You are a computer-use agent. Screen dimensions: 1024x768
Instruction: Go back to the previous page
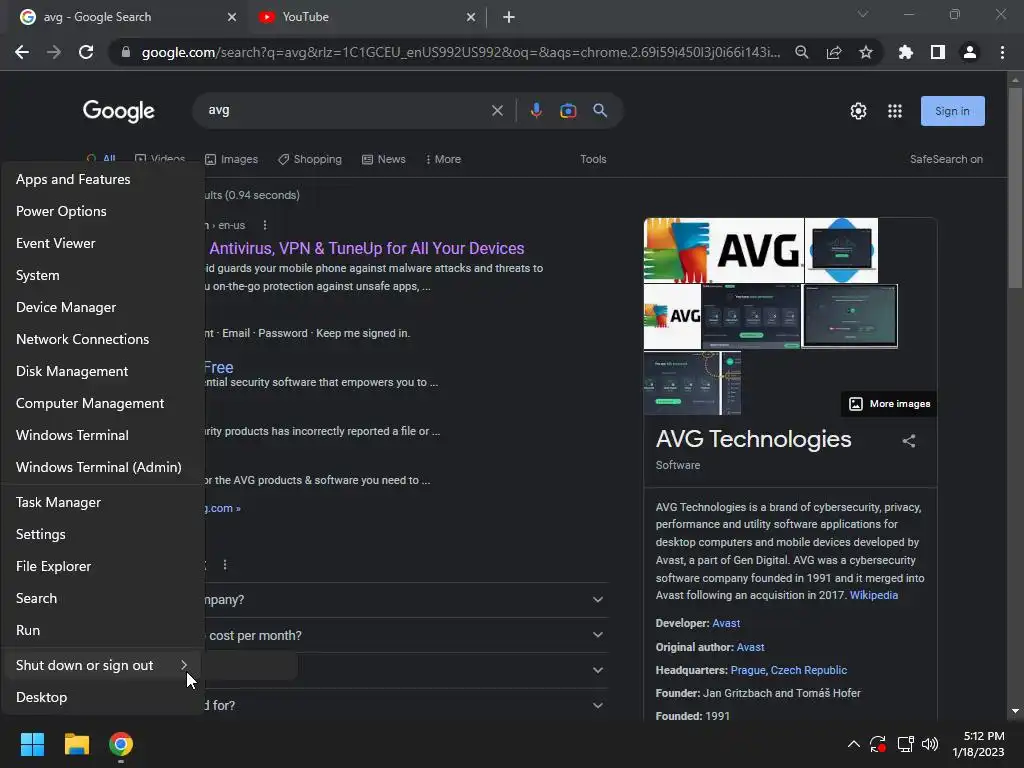[22, 52]
